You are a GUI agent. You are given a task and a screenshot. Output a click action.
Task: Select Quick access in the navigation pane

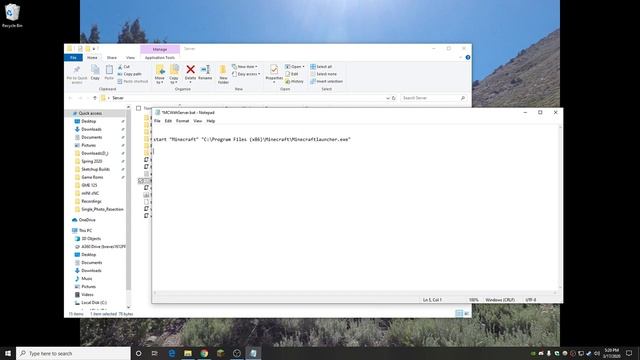click(x=90, y=113)
